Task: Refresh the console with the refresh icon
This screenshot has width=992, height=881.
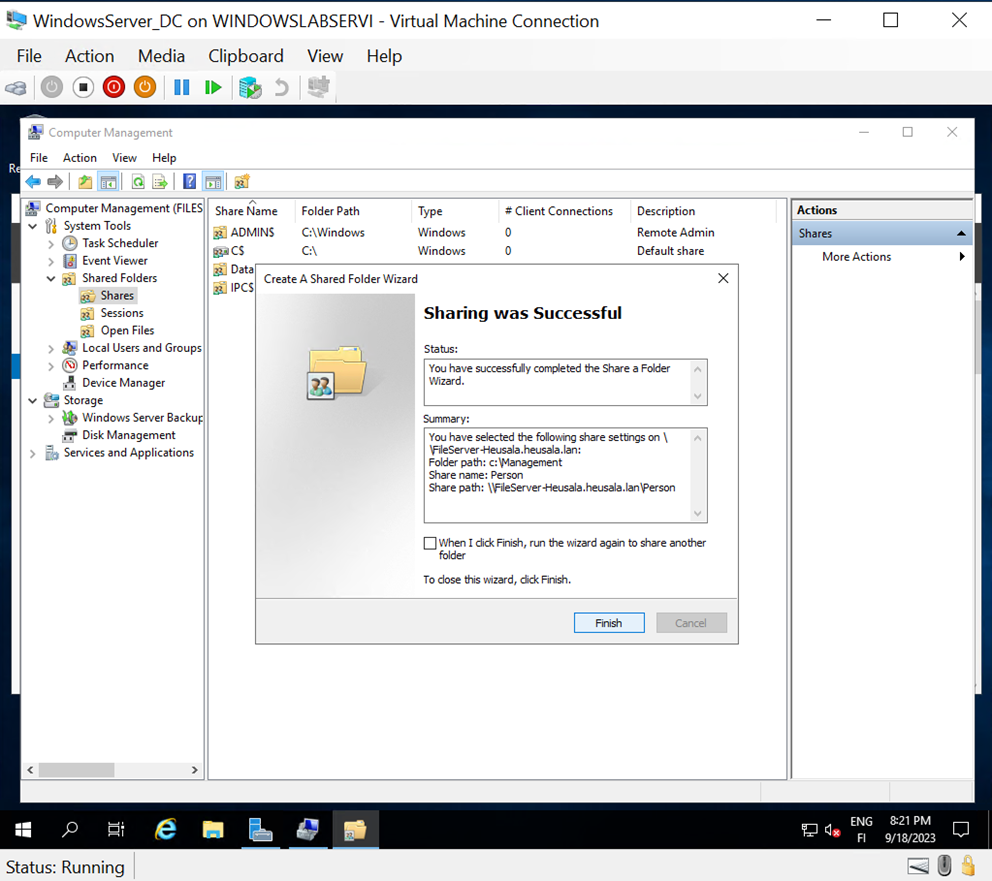Action: [139, 181]
